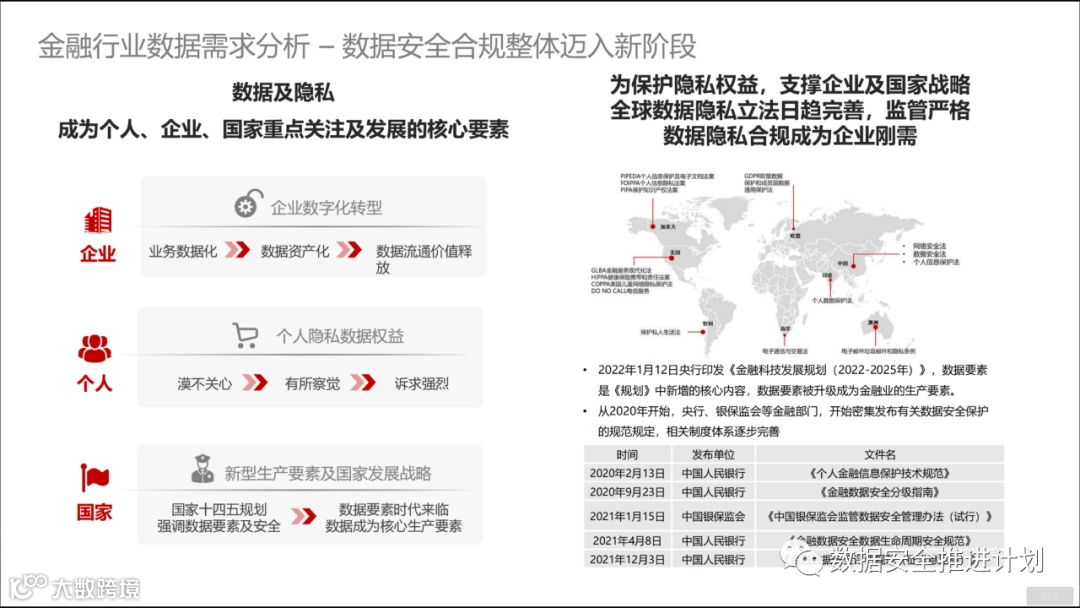Click the text 有所察觉
Image resolution: width=1080 pixels, height=608 pixels.
point(312,384)
